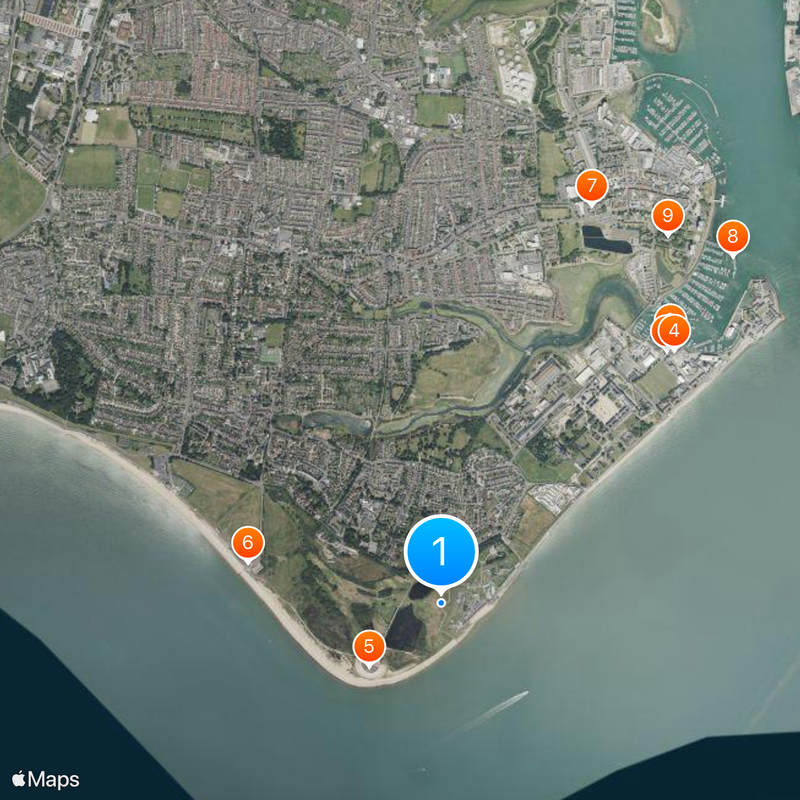
Task: Tap the orange pin numbered 5
Action: (369, 647)
